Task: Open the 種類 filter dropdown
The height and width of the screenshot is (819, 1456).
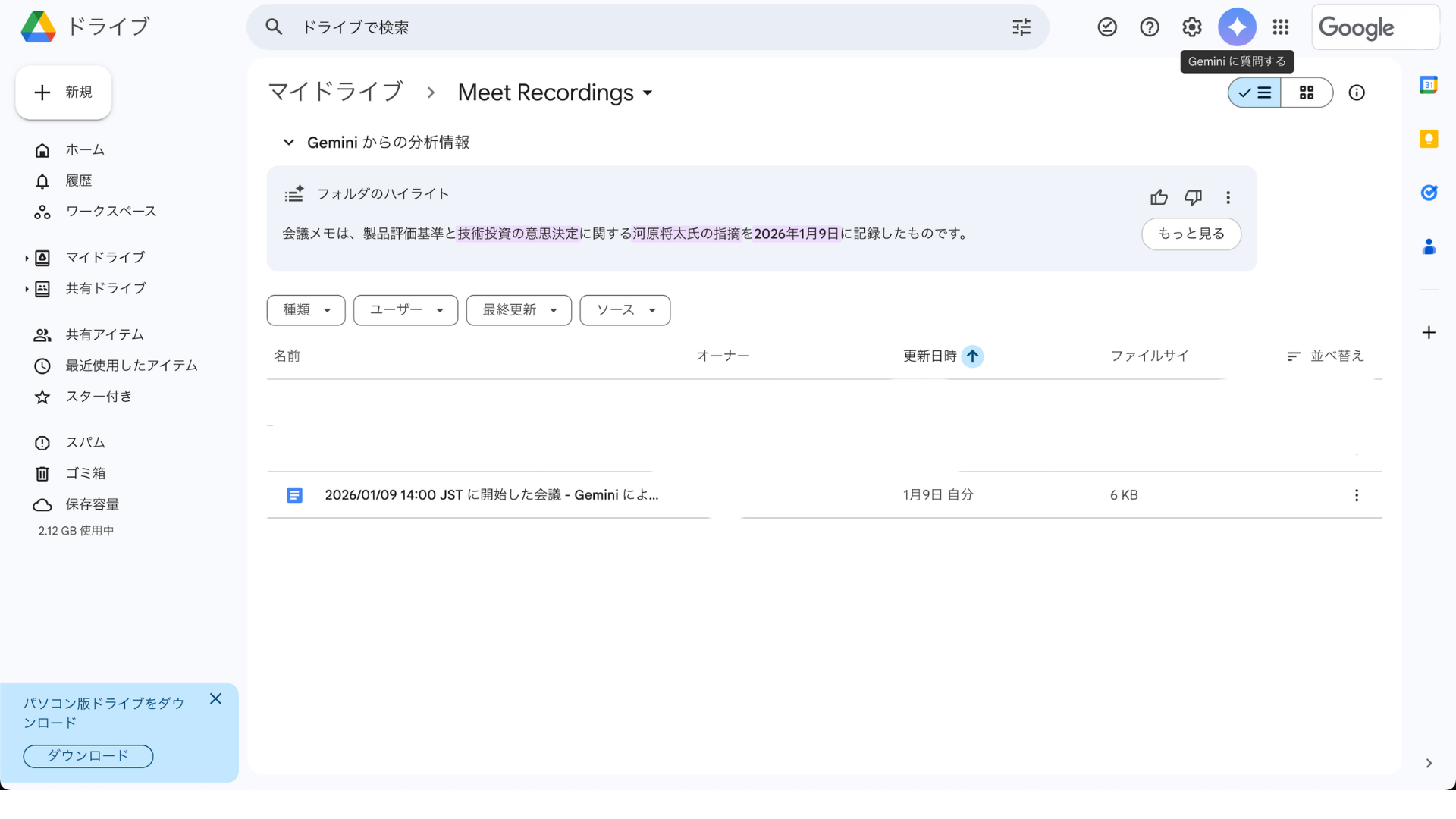Action: [306, 310]
